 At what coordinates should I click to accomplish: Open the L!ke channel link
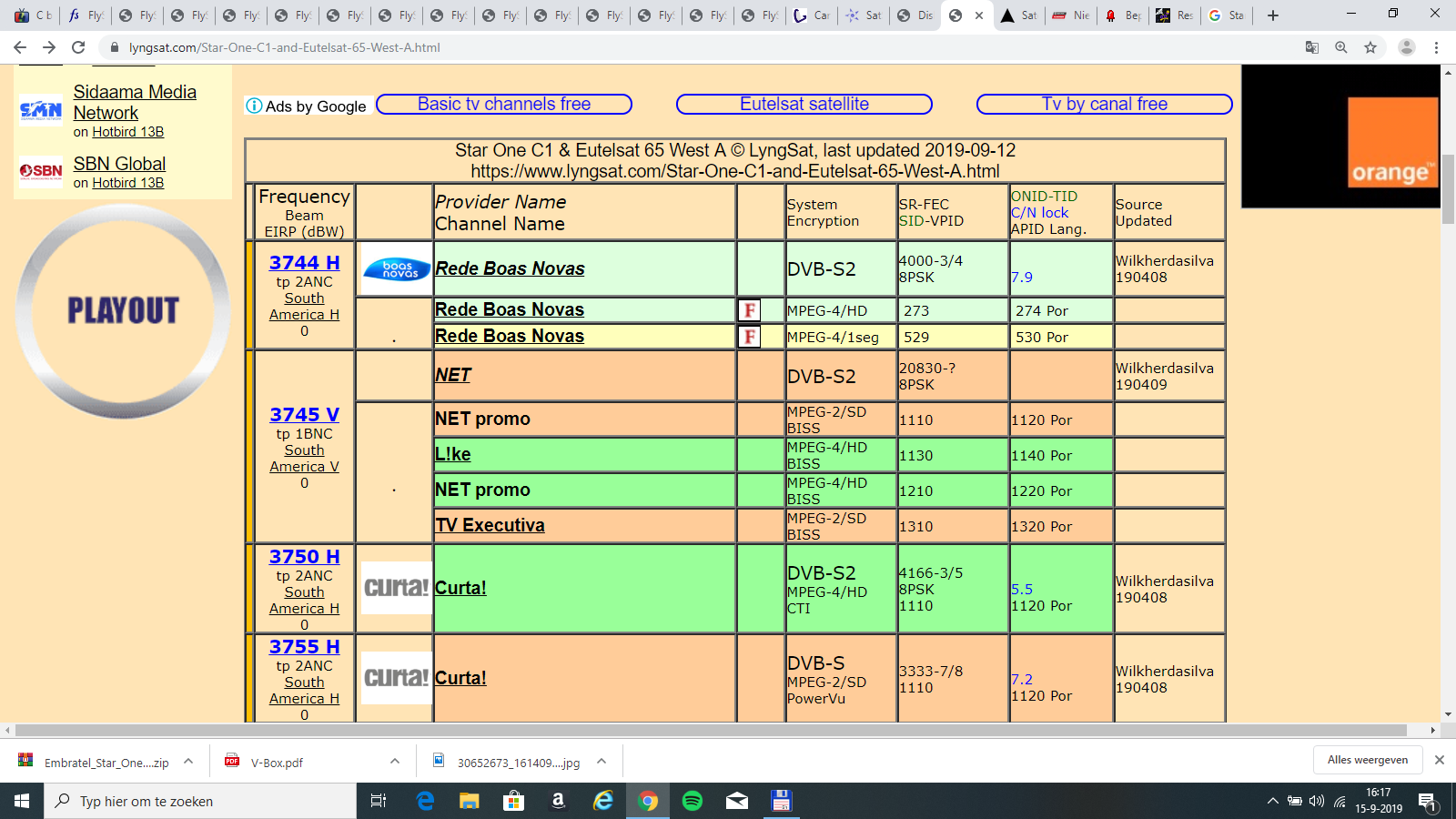tap(452, 454)
